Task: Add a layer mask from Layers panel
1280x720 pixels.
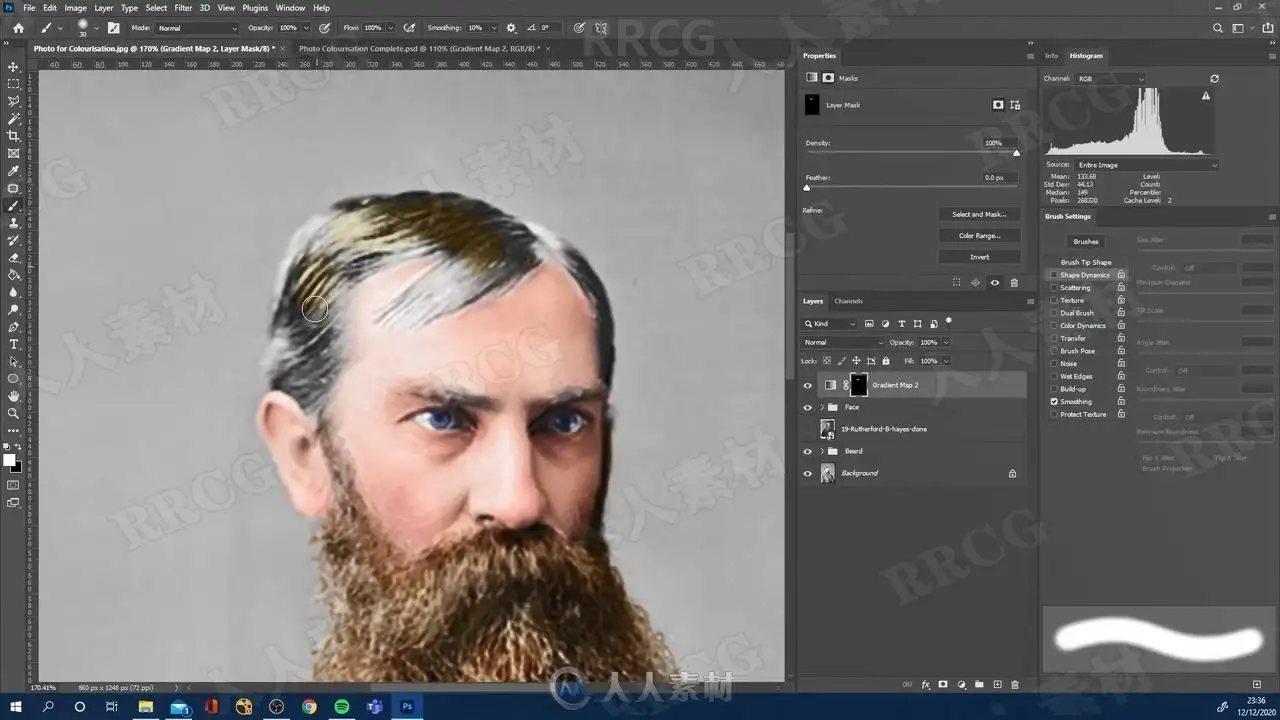Action: pos(943,685)
